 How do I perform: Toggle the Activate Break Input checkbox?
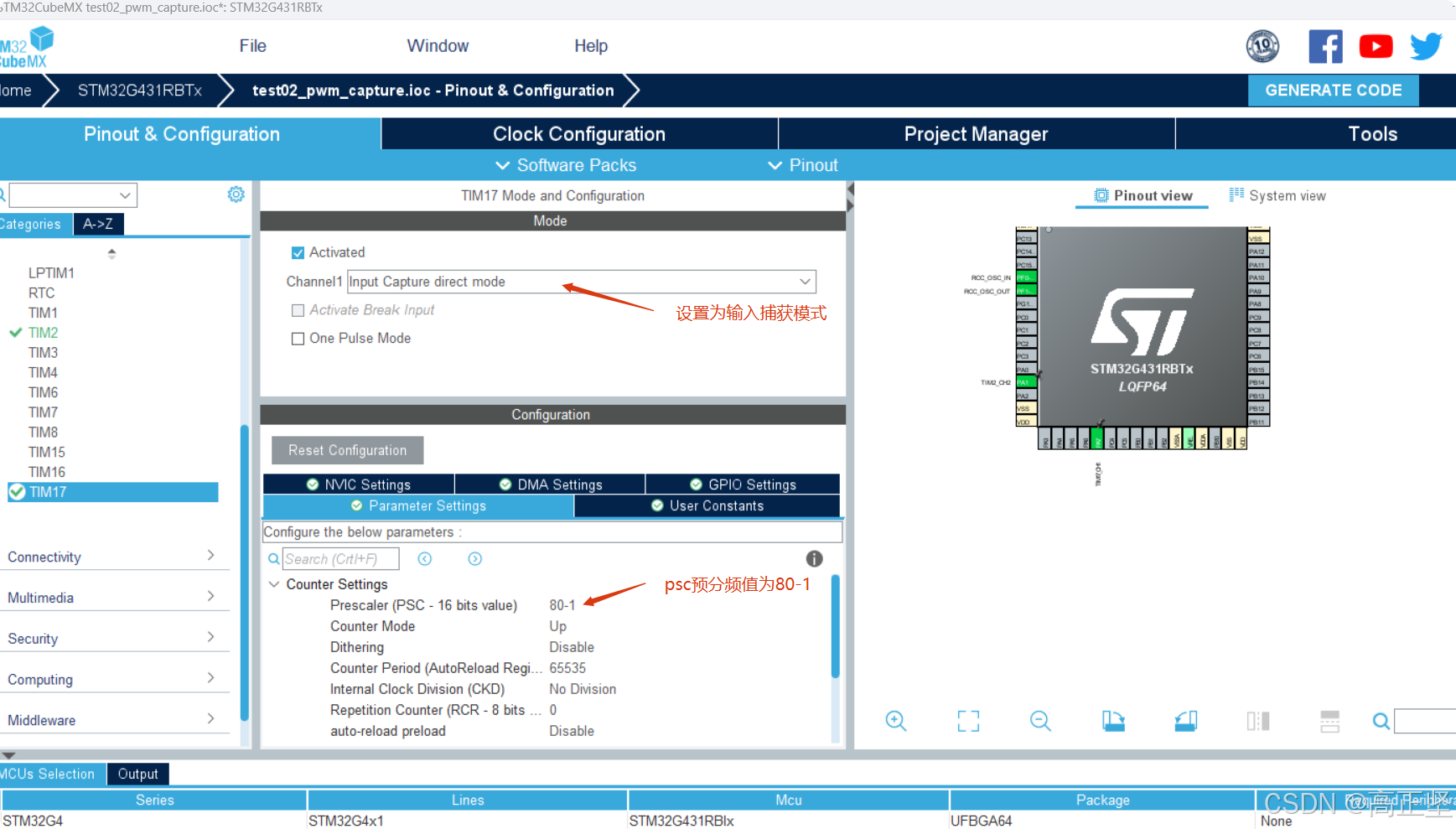298,310
